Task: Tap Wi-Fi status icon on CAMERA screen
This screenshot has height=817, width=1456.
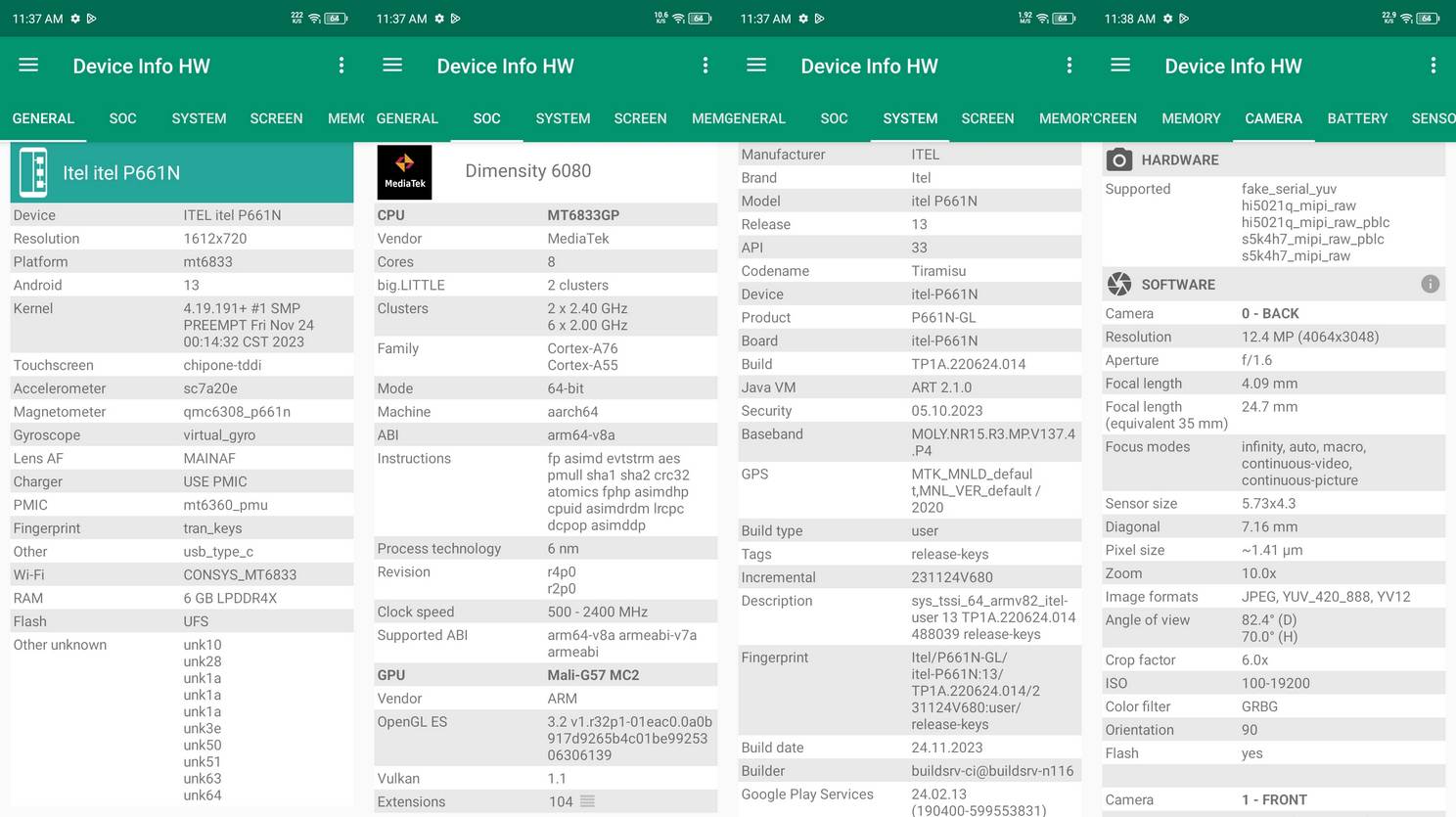Action: [1407, 19]
